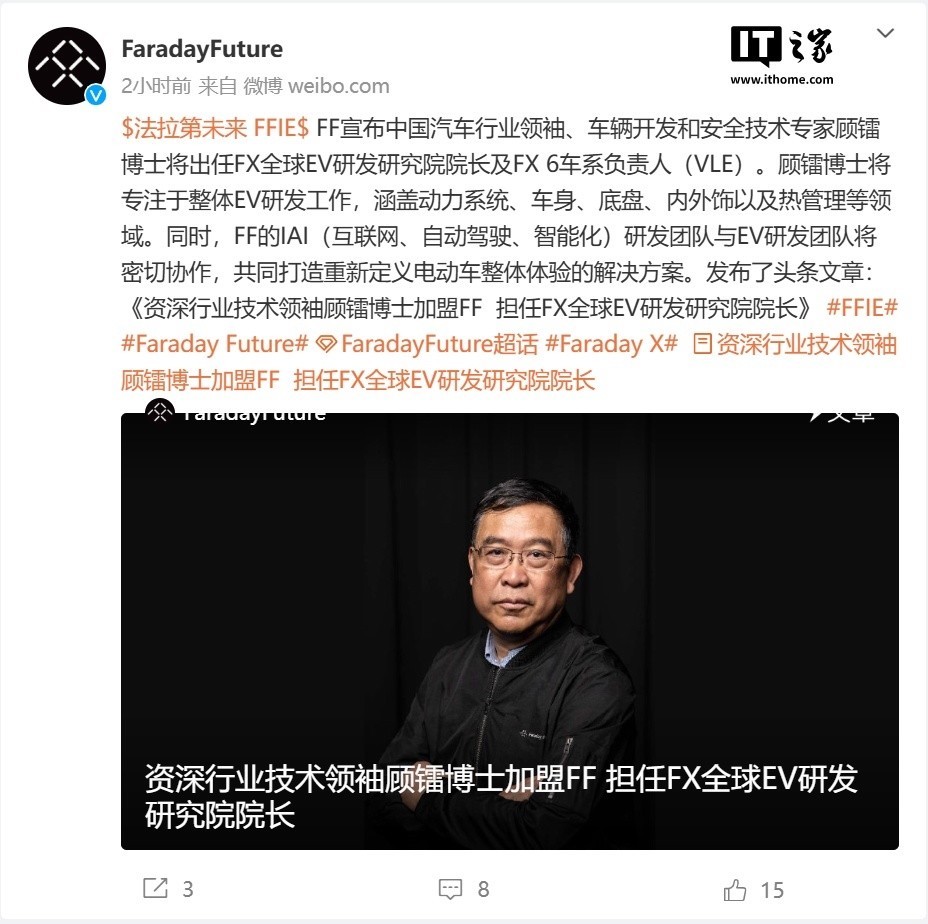Click the 2小时前 post timestamp
The width and height of the screenshot is (928, 924).
pos(156,86)
